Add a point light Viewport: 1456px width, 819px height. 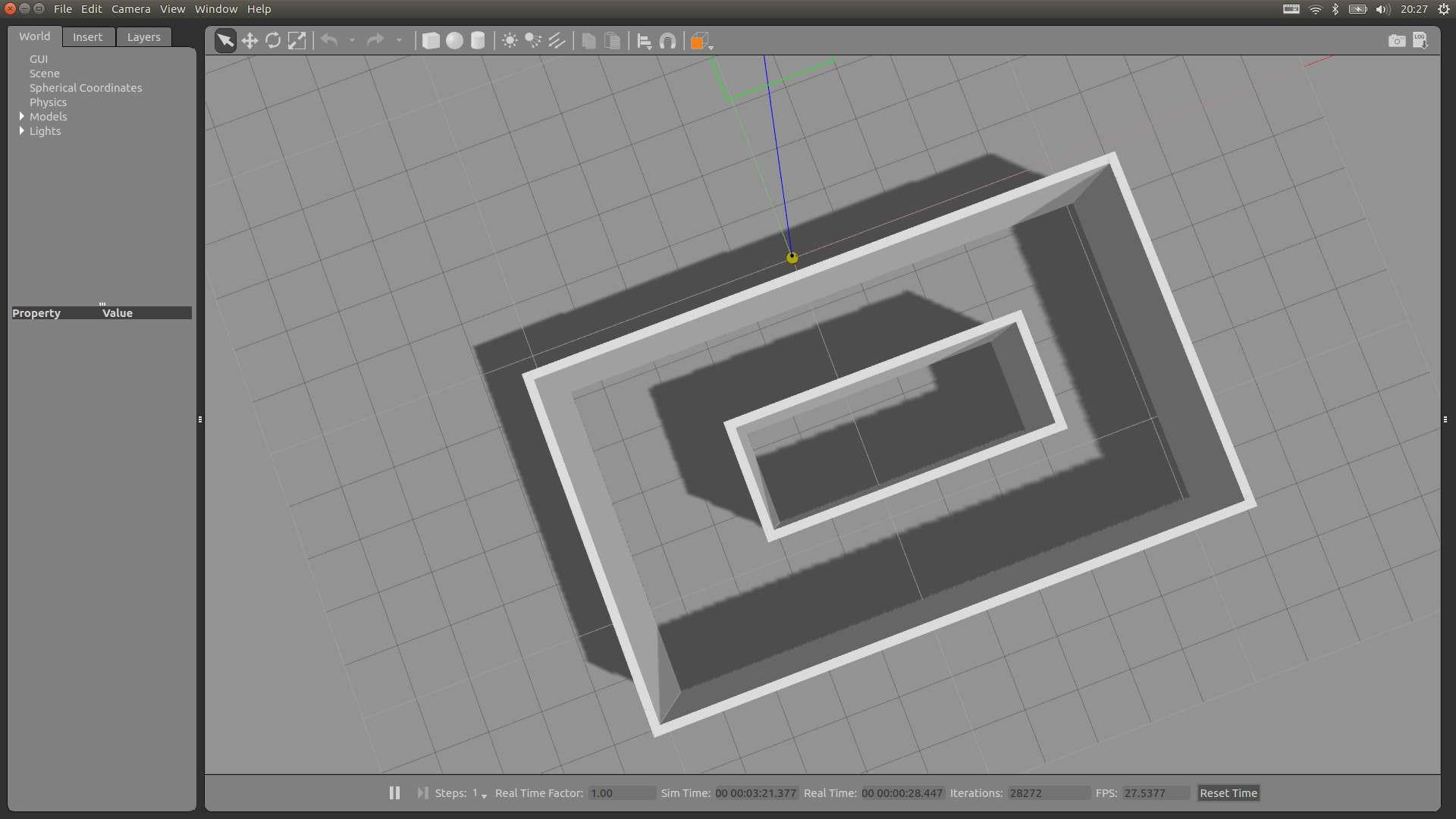coord(510,41)
